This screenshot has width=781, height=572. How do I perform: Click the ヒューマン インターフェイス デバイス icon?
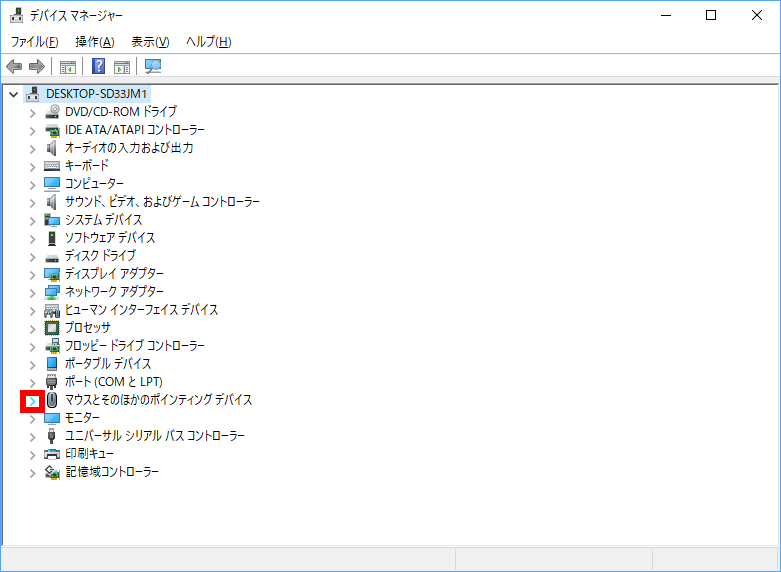pos(52,310)
